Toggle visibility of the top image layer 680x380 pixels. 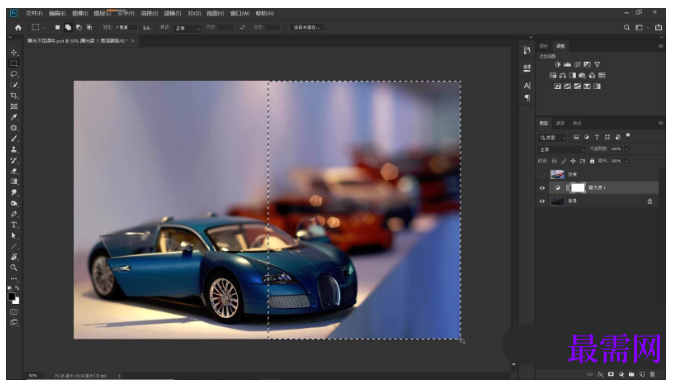(x=542, y=174)
